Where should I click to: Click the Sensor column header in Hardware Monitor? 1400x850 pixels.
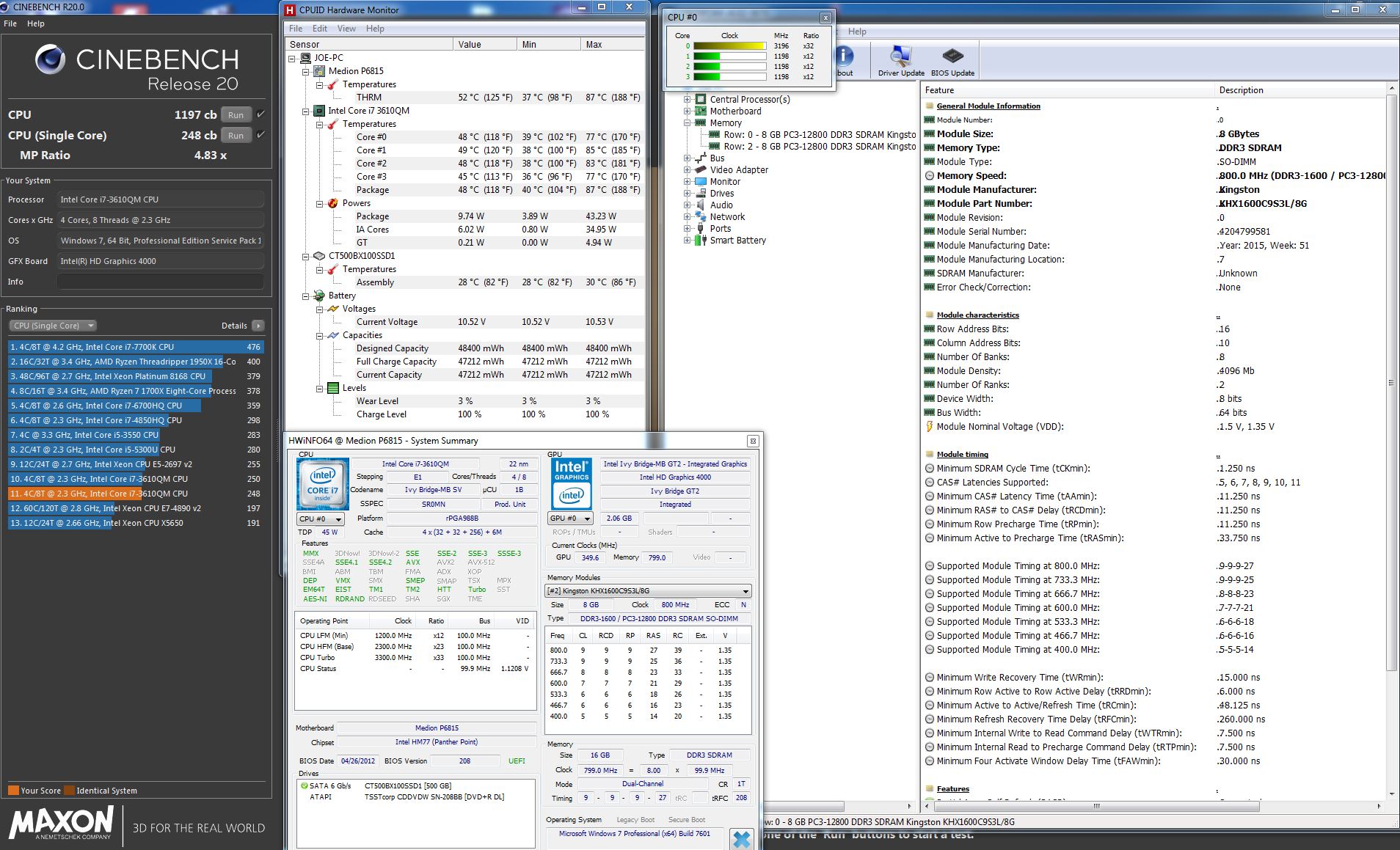click(369, 44)
